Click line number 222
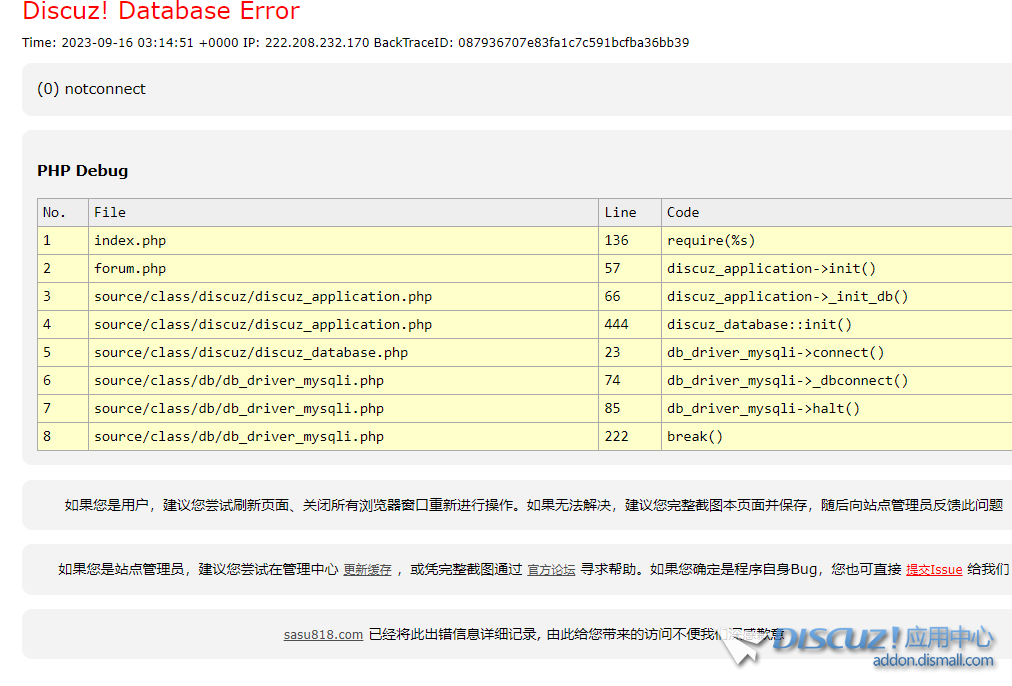This screenshot has width=1012, height=686. pyautogui.click(x=630, y=436)
